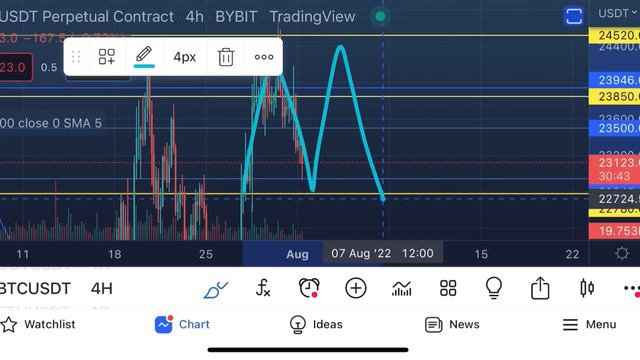The image size is (640, 360).
Task: Change line color with pencil swatch
Action: pyautogui.click(x=144, y=57)
